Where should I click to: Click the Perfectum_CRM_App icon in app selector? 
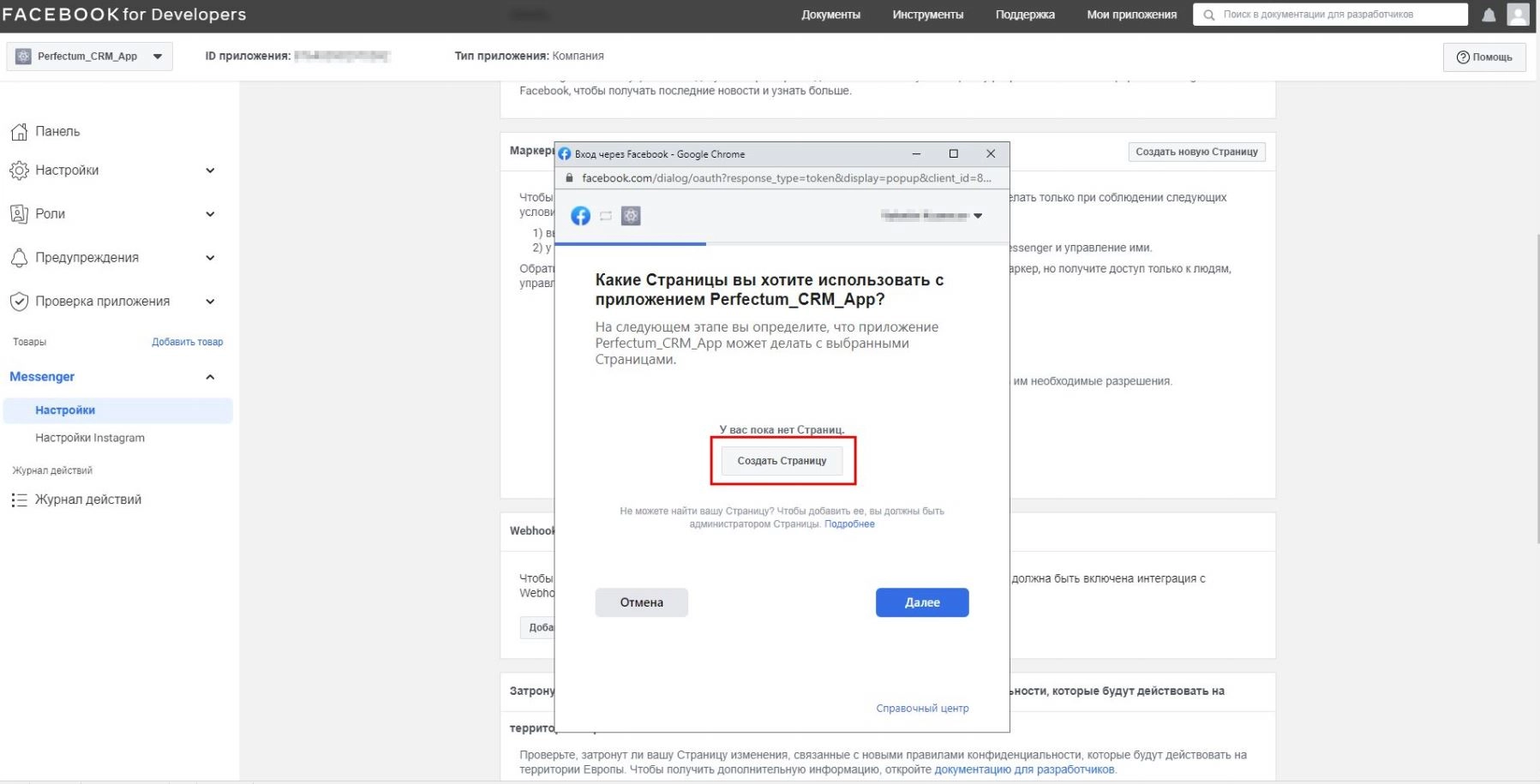click(x=23, y=57)
